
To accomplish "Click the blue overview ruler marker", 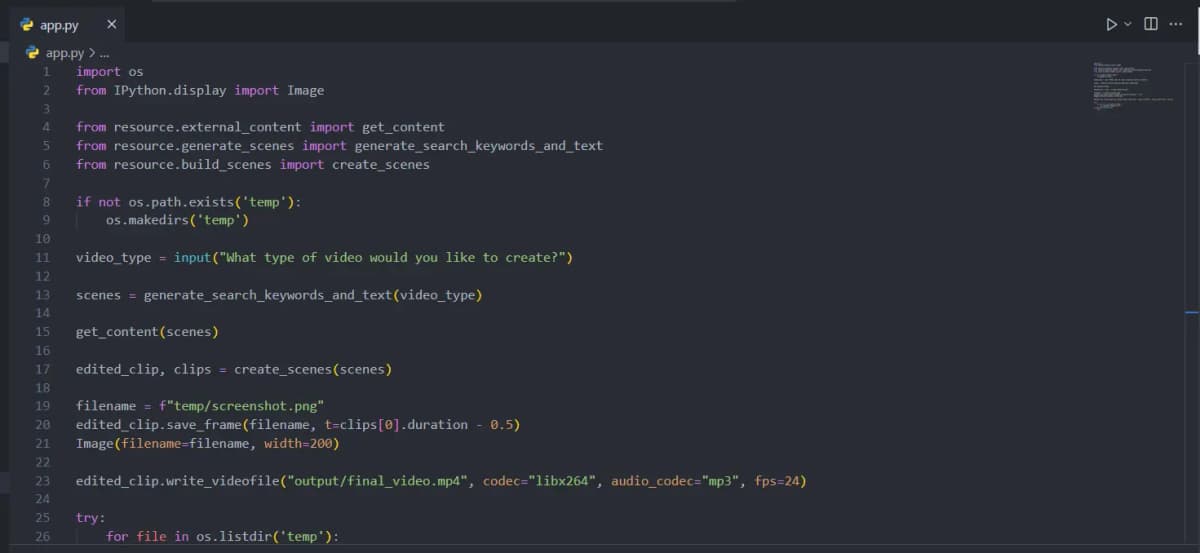I will (x=1192, y=313).
